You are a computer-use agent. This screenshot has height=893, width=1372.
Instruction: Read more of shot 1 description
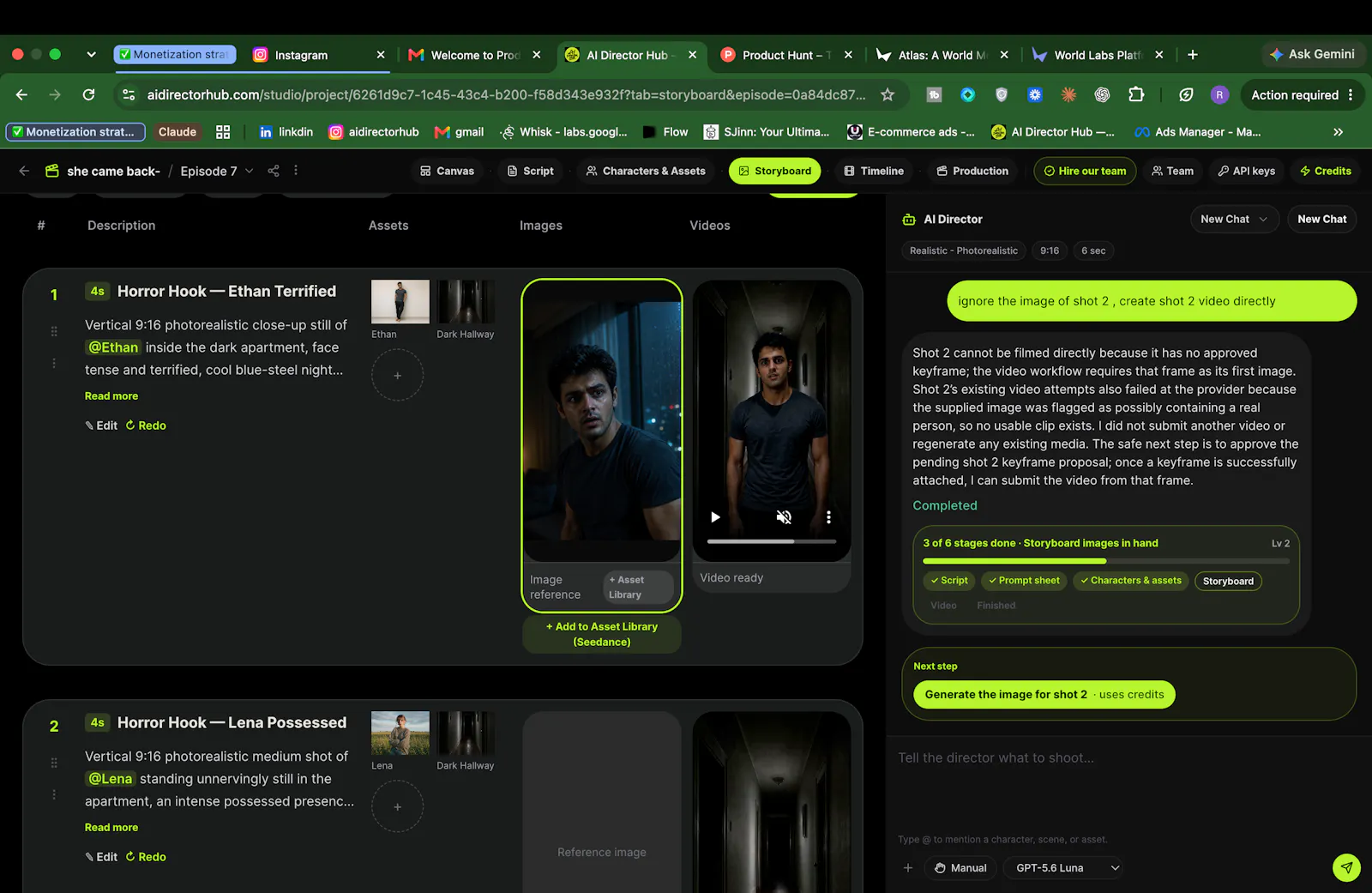(111, 396)
